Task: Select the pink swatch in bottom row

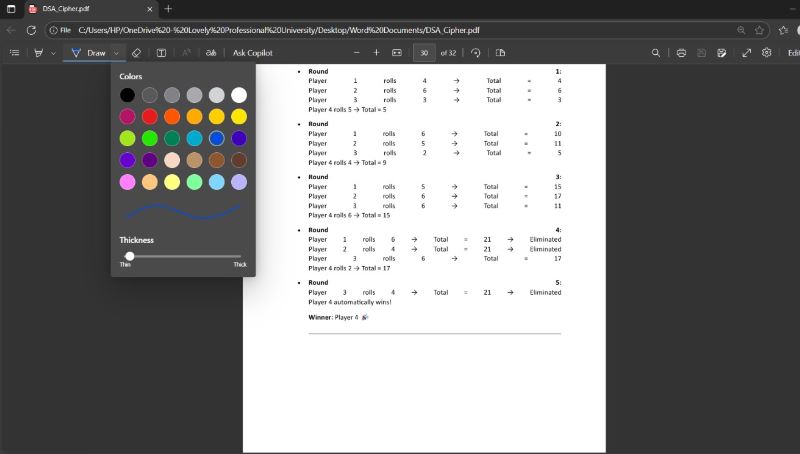Action: coord(128,182)
